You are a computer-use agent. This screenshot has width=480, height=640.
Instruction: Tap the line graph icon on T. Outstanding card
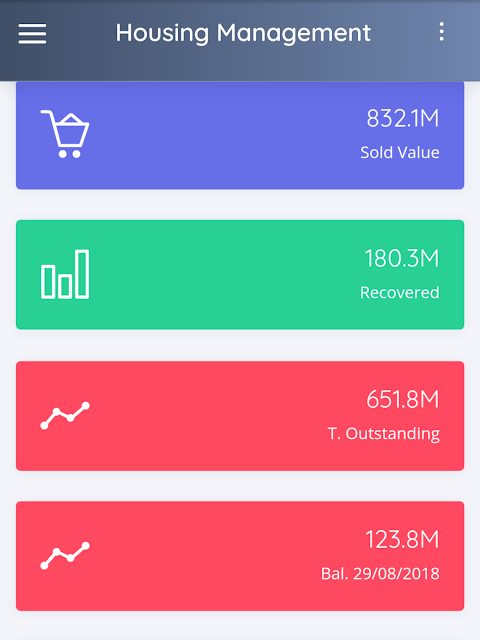(65, 416)
